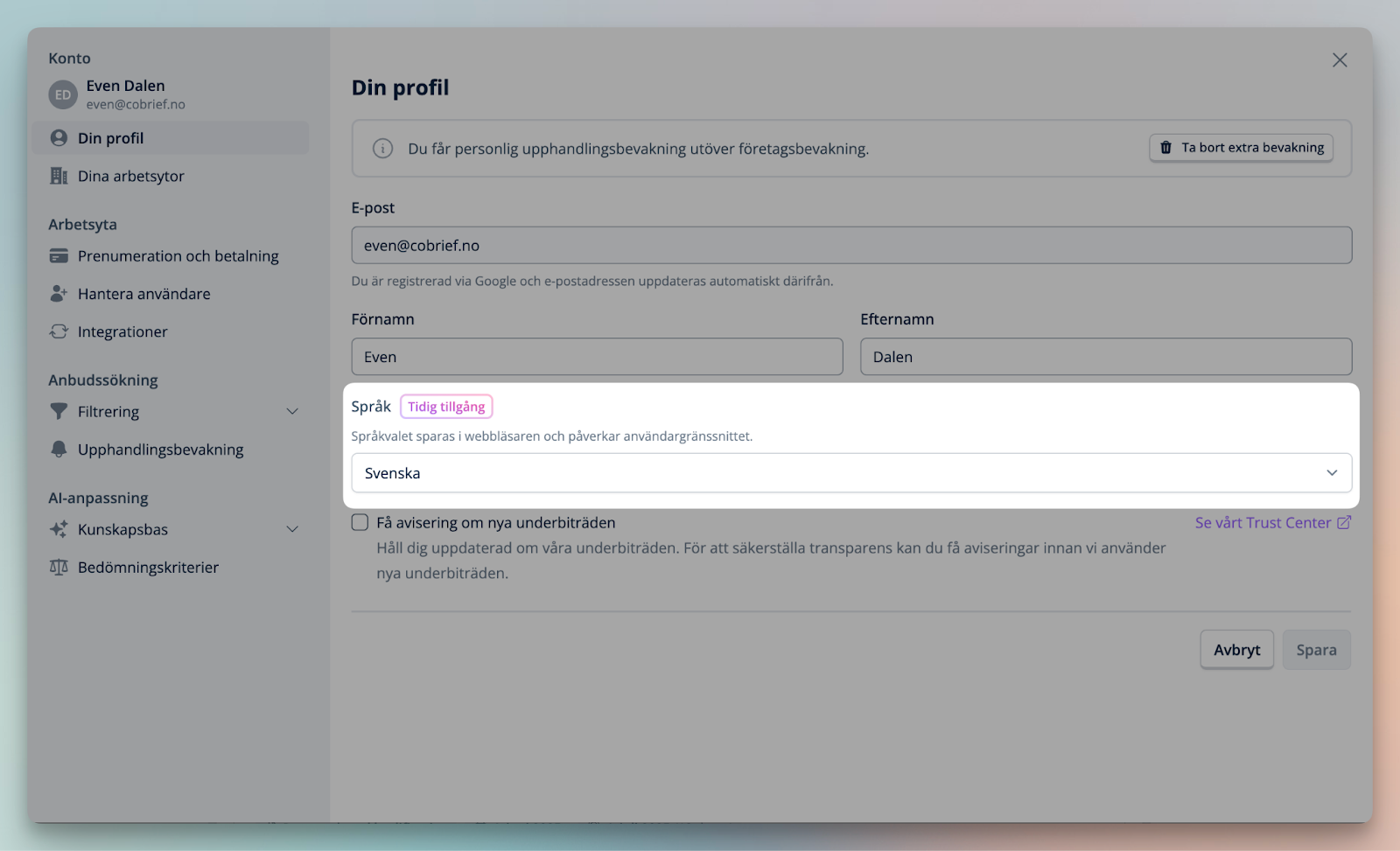Click the Förnamn input field
Screen dimensions: 1400x851
pyautogui.click(x=597, y=357)
